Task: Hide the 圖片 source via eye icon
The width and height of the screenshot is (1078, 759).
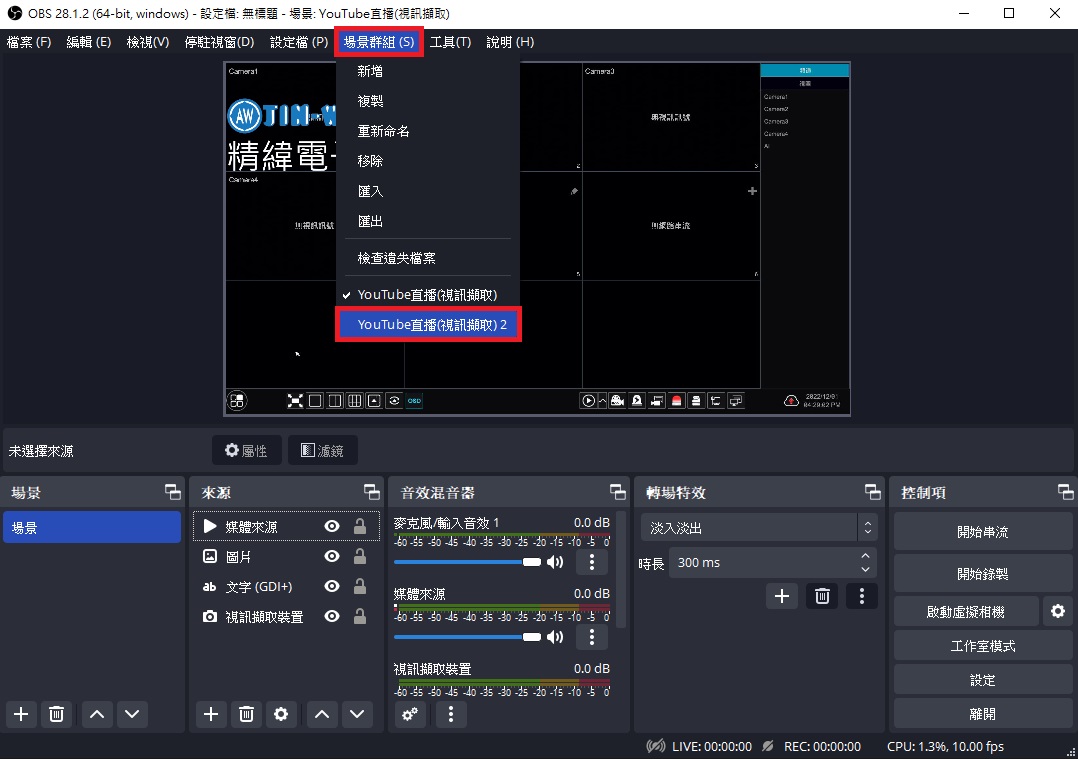Action: click(x=332, y=556)
